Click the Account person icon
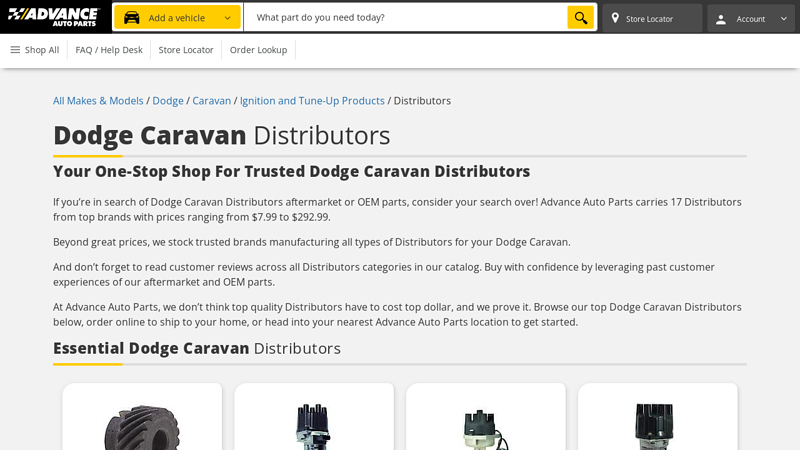The image size is (800, 450). [x=720, y=19]
